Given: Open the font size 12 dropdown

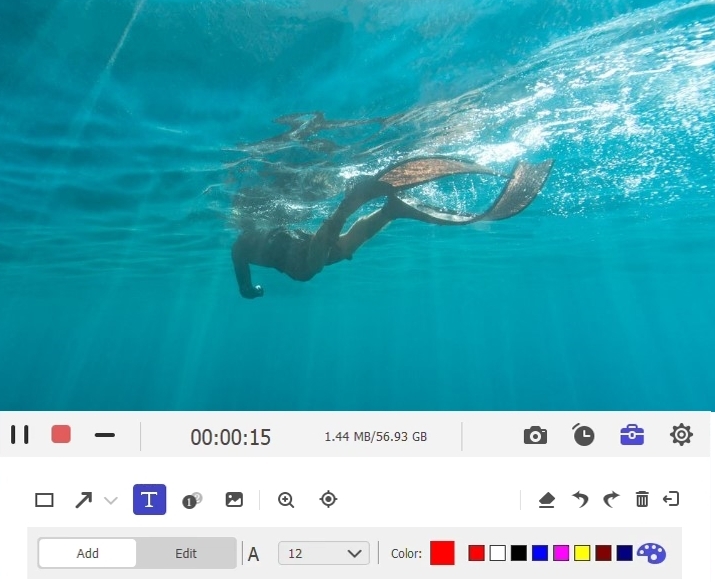Looking at the screenshot, I should pos(324,553).
